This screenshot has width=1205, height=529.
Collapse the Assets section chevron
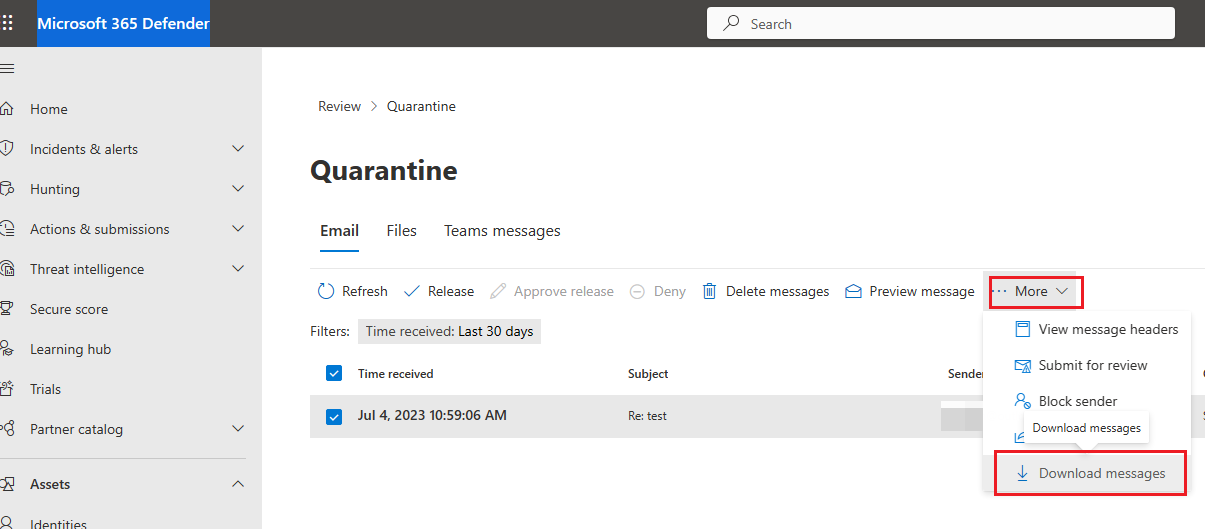pyautogui.click(x=238, y=484)
